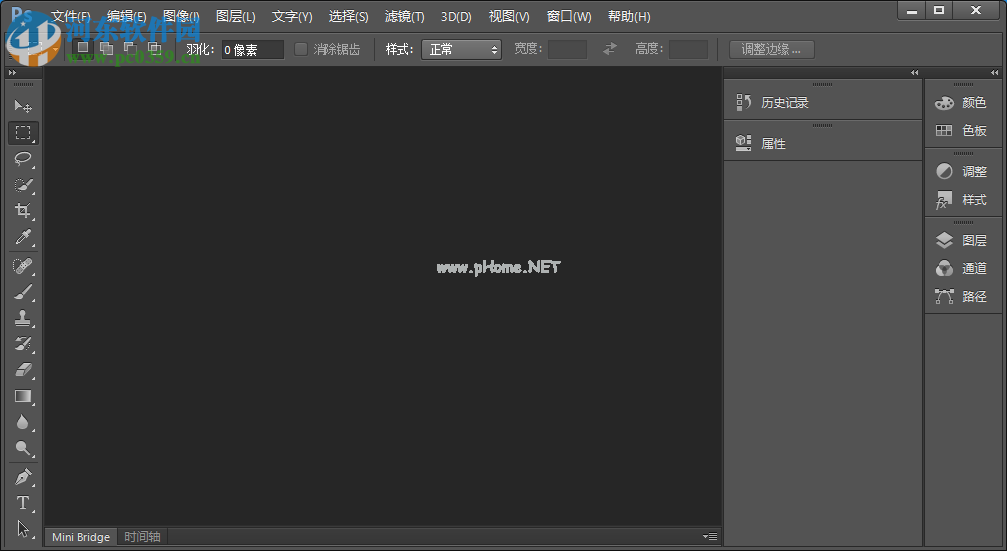Screen dimensions: 1007x551
Task: Open the Styles (样式) panel
Action: (x=963, y=200)
